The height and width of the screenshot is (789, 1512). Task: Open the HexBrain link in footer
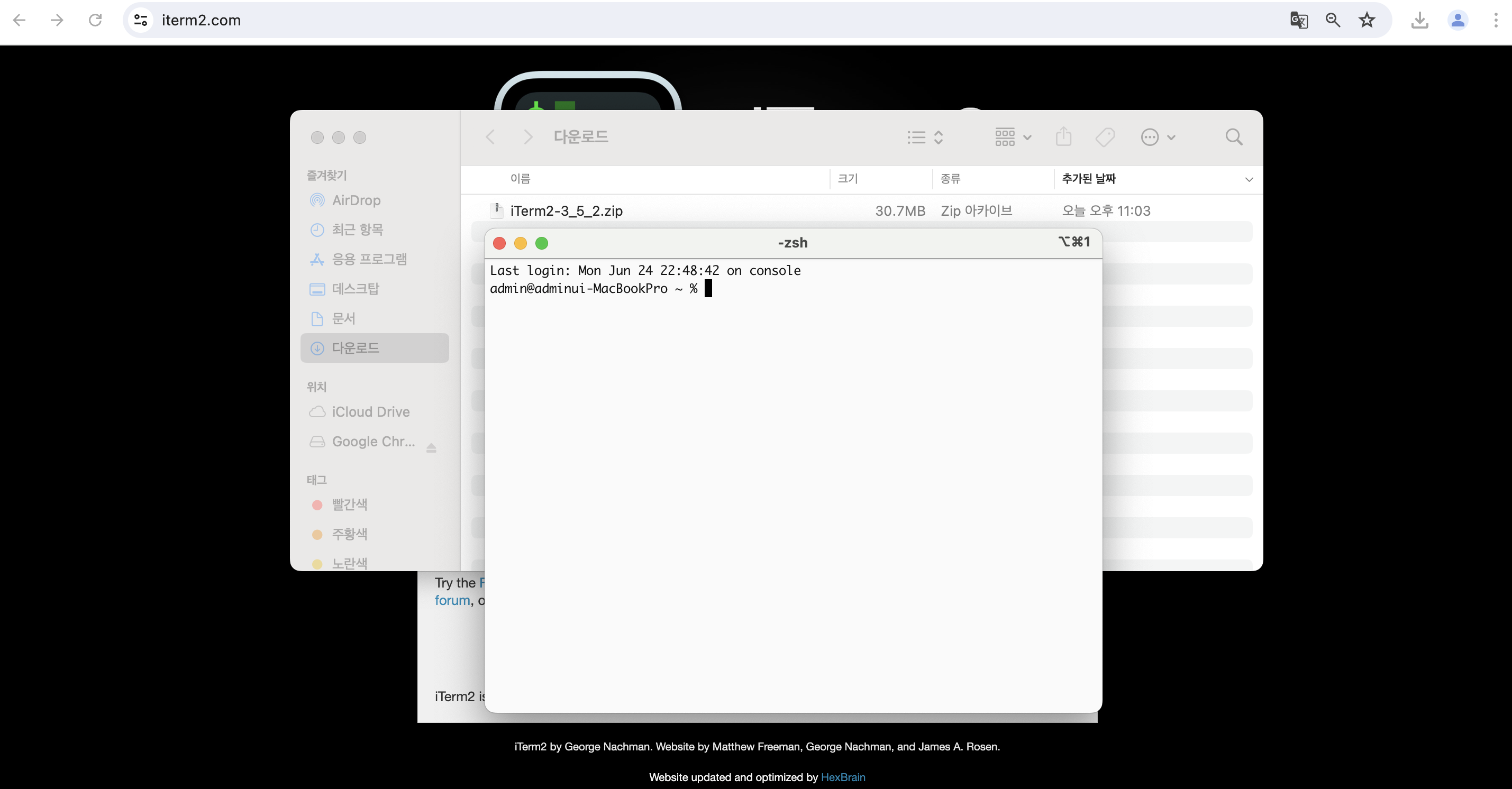843,777
